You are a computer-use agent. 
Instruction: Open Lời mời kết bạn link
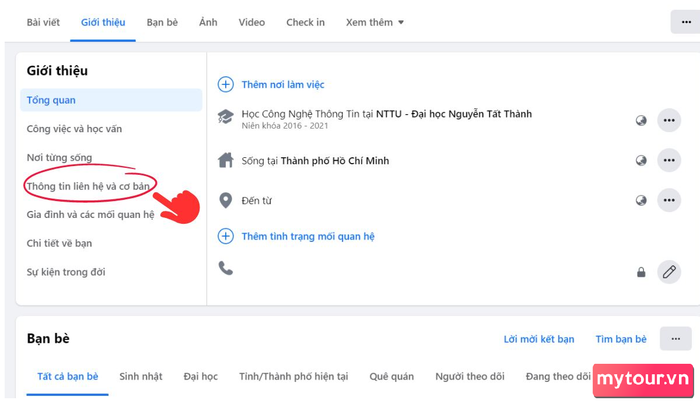(x=539, y=339)
